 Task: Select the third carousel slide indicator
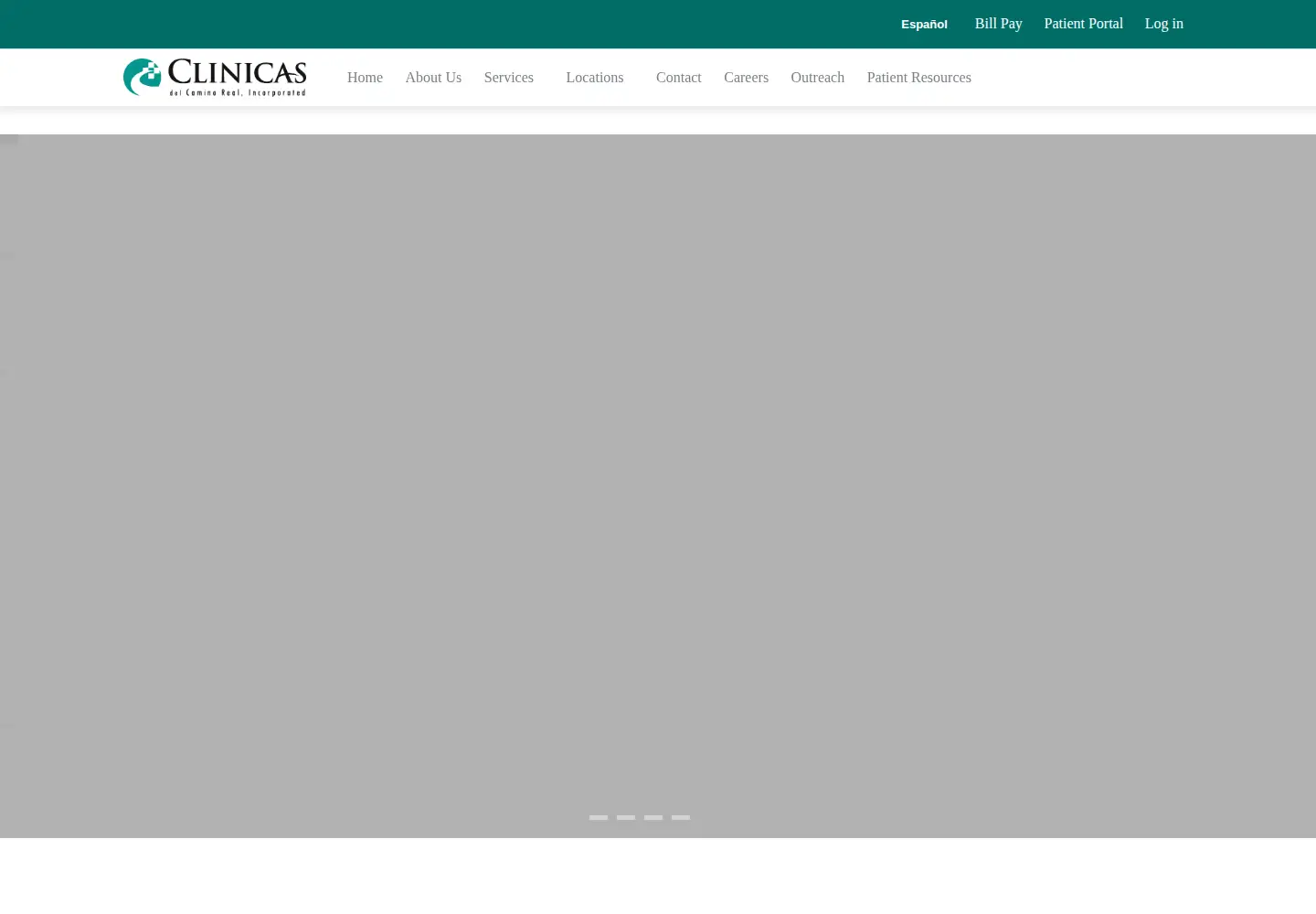pos(653,817)
